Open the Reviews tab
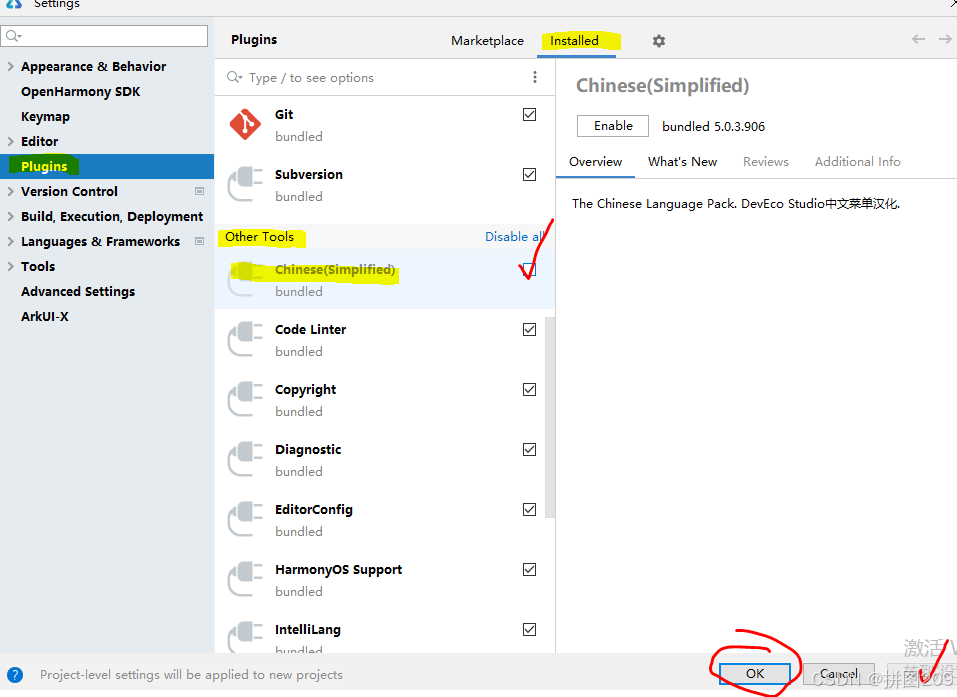Viewport: 957px width, 697px height. (765, 162)
